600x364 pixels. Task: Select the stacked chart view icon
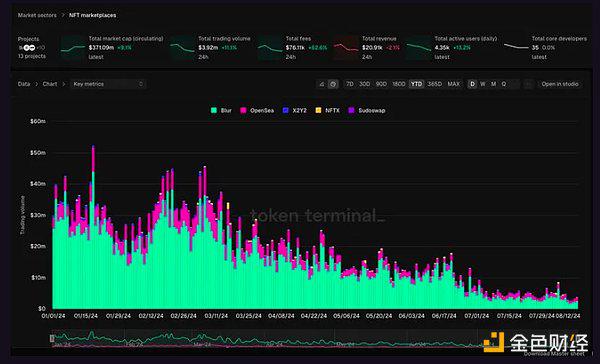(333, 84)
